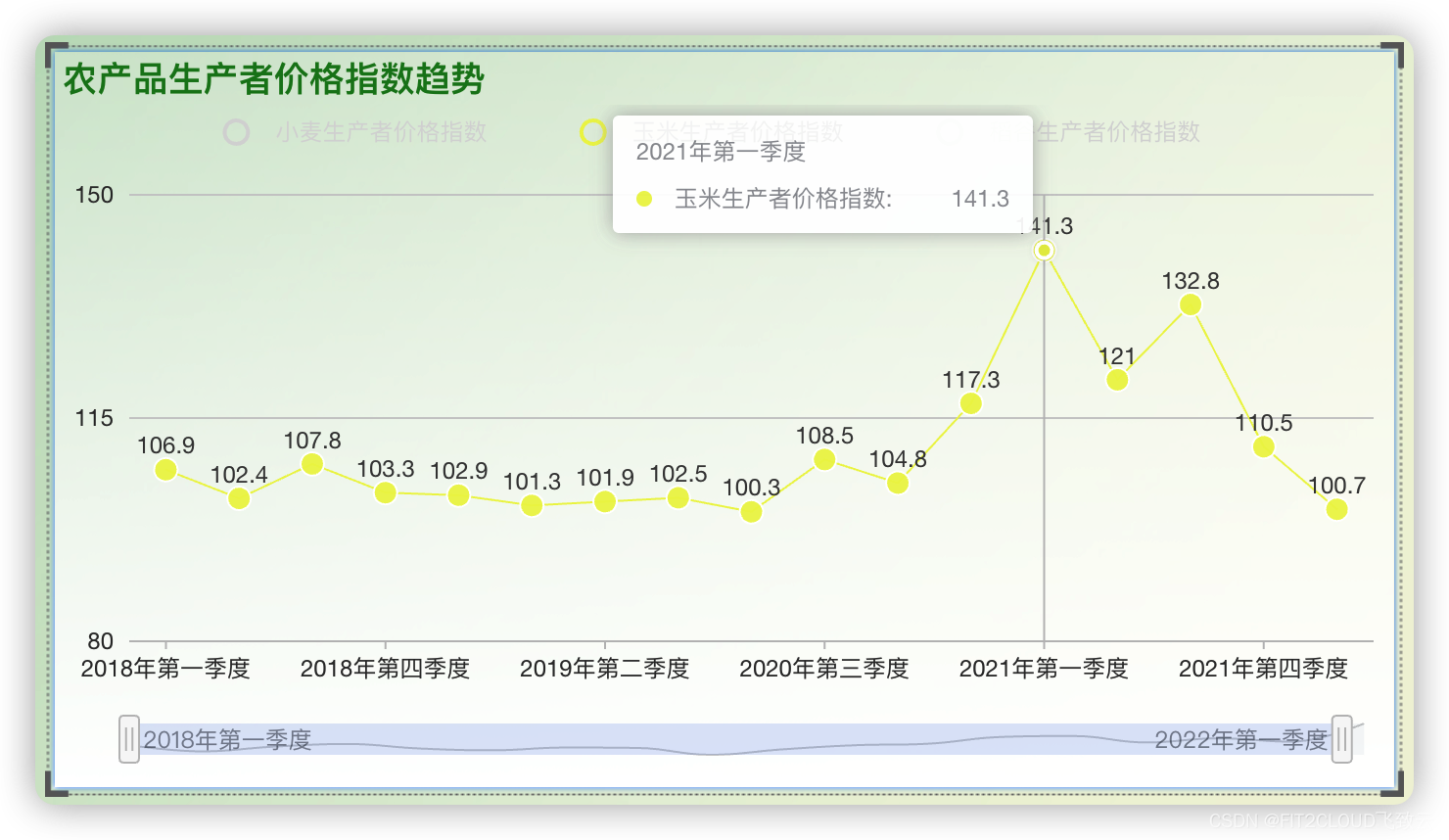Click the 102.5 data point marker
The image size is (1449, 840).
click(678, 498)
